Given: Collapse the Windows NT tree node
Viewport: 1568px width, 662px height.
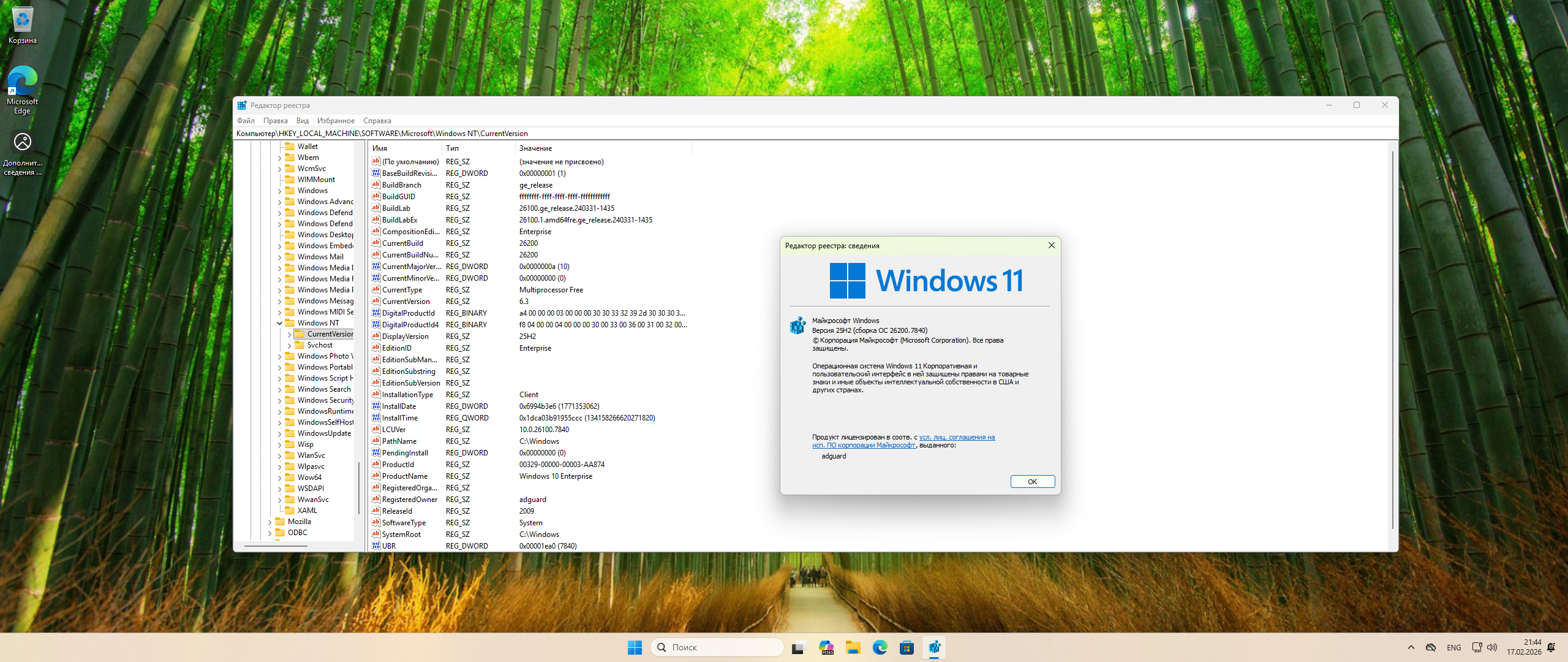Looking at the screenshot, I should 280,323.
